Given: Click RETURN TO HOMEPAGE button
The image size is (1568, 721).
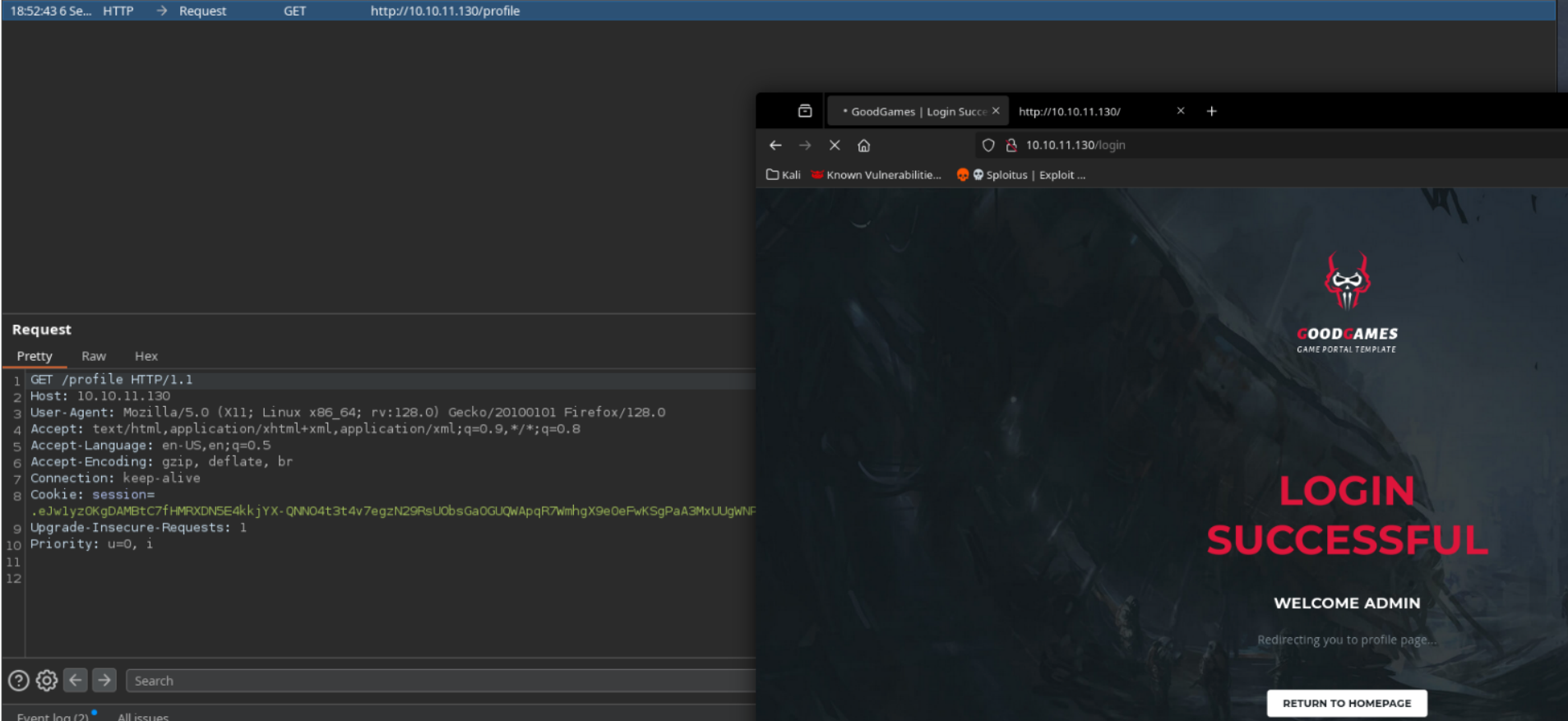Looking at the screenshot, I should coord(1347,703).
